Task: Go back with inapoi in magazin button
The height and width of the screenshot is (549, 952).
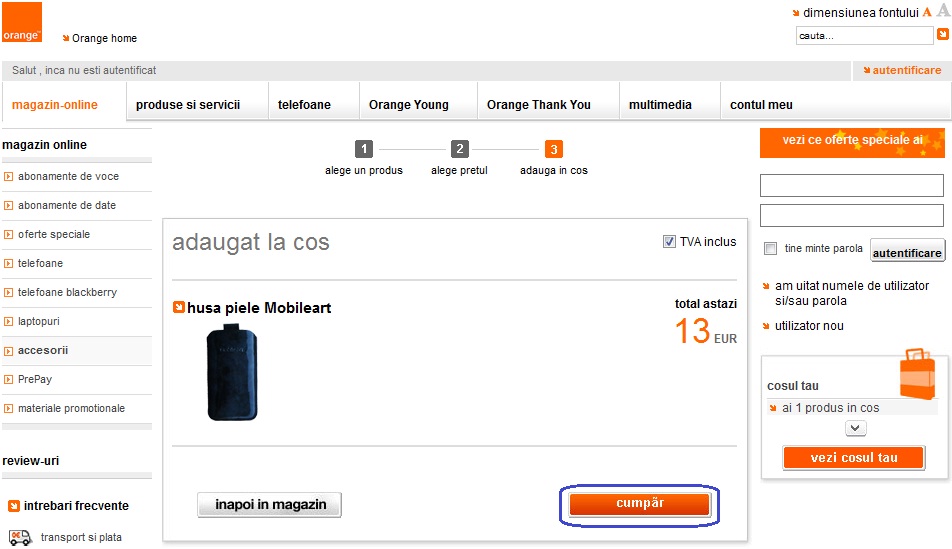Action: coord(270,505)
